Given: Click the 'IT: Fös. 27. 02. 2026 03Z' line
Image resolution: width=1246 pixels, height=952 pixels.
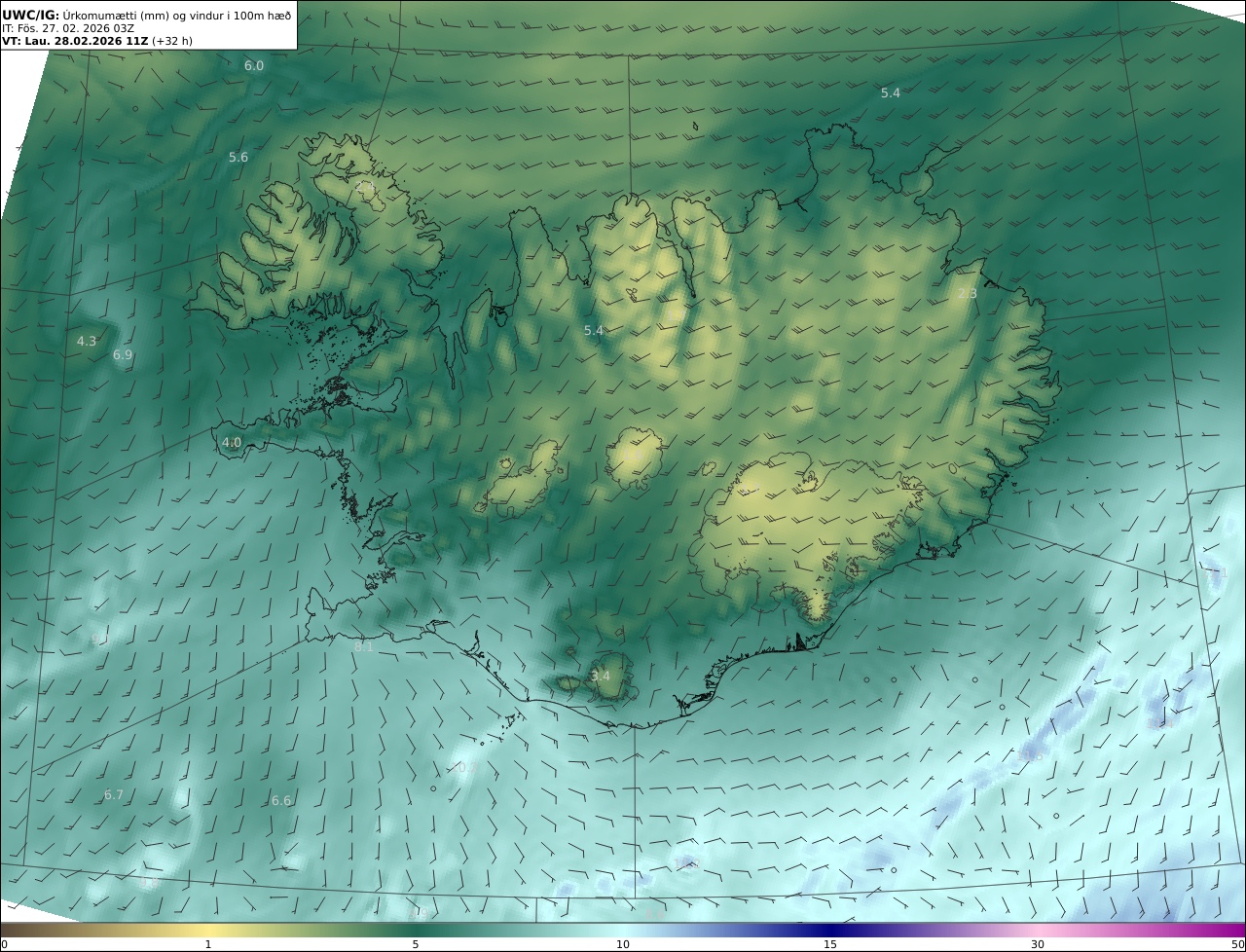Looking at the screenshot, I should click(x=68, y=28).
